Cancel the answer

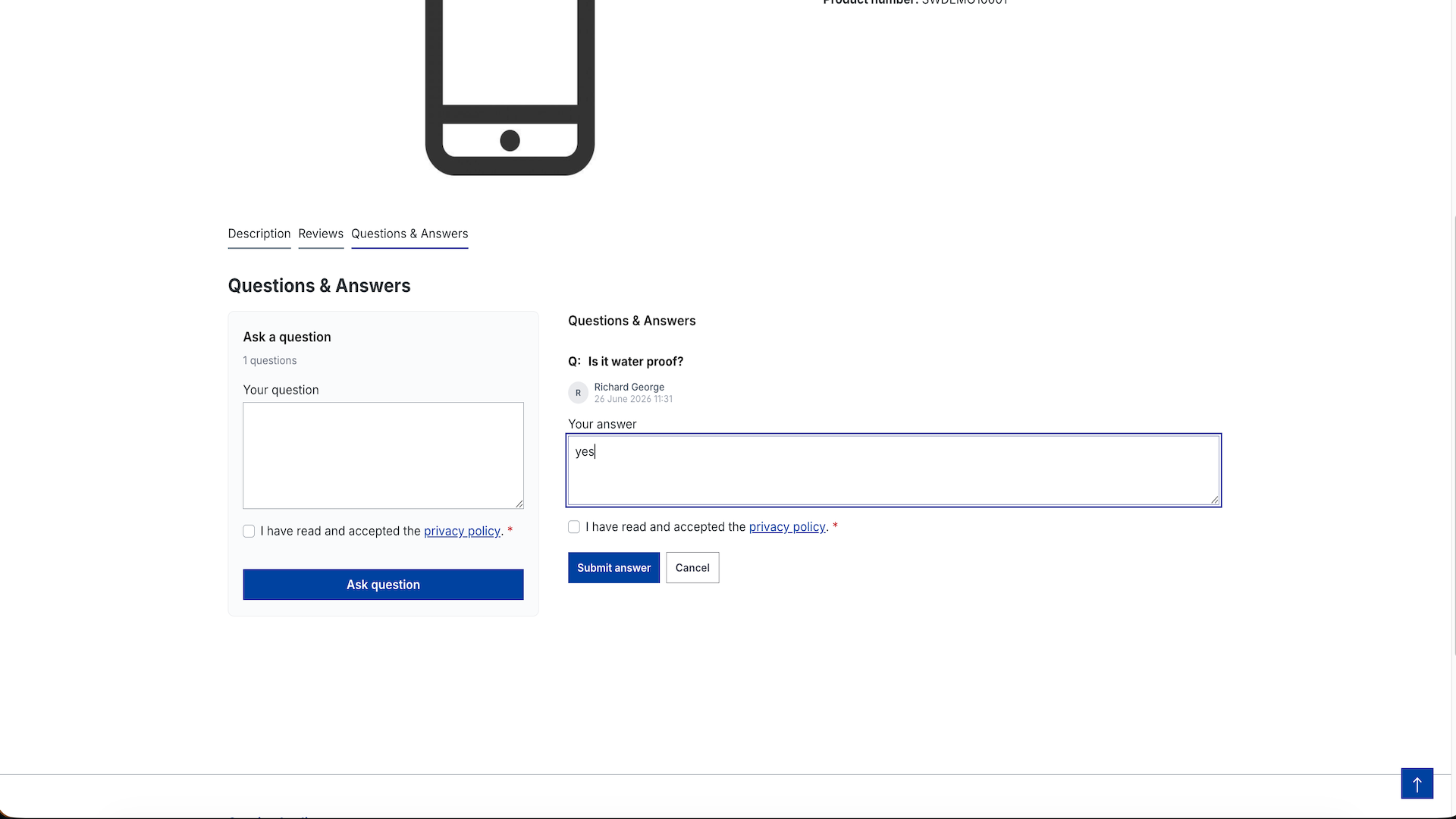[x=692, y=568]
